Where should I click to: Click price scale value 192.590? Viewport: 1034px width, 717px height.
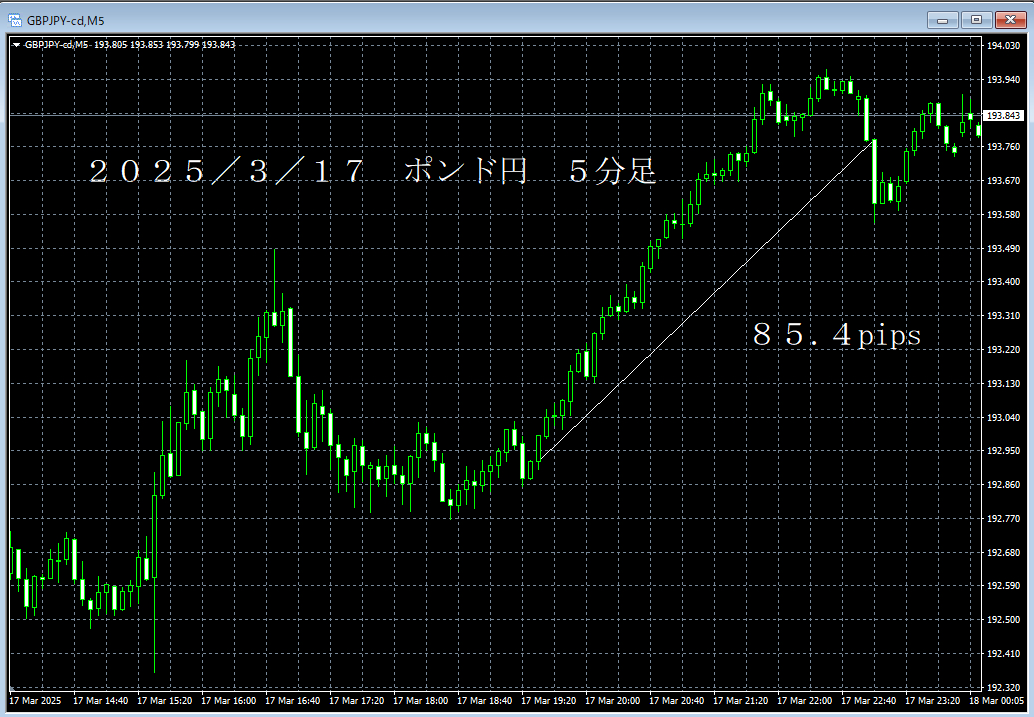pos(1003,585)
